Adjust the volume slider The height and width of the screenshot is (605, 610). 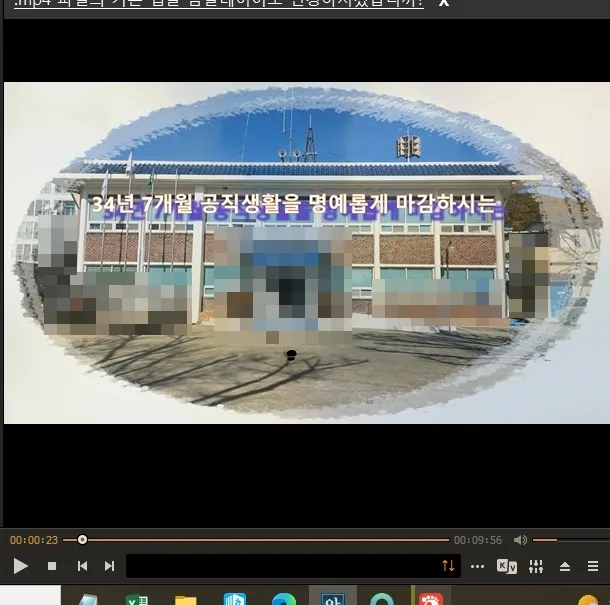570,540
